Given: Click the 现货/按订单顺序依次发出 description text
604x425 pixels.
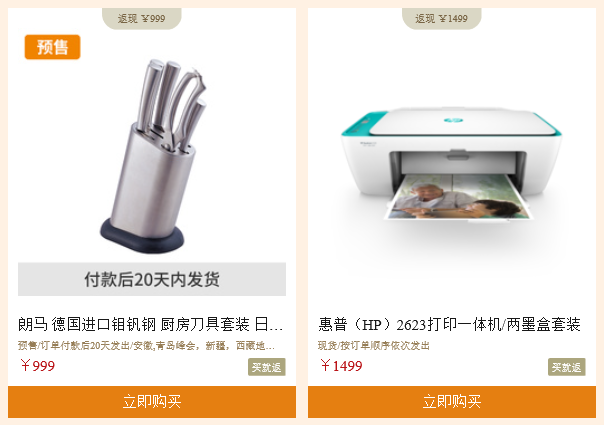Looking at the screenshot, I should click(374, 346).
